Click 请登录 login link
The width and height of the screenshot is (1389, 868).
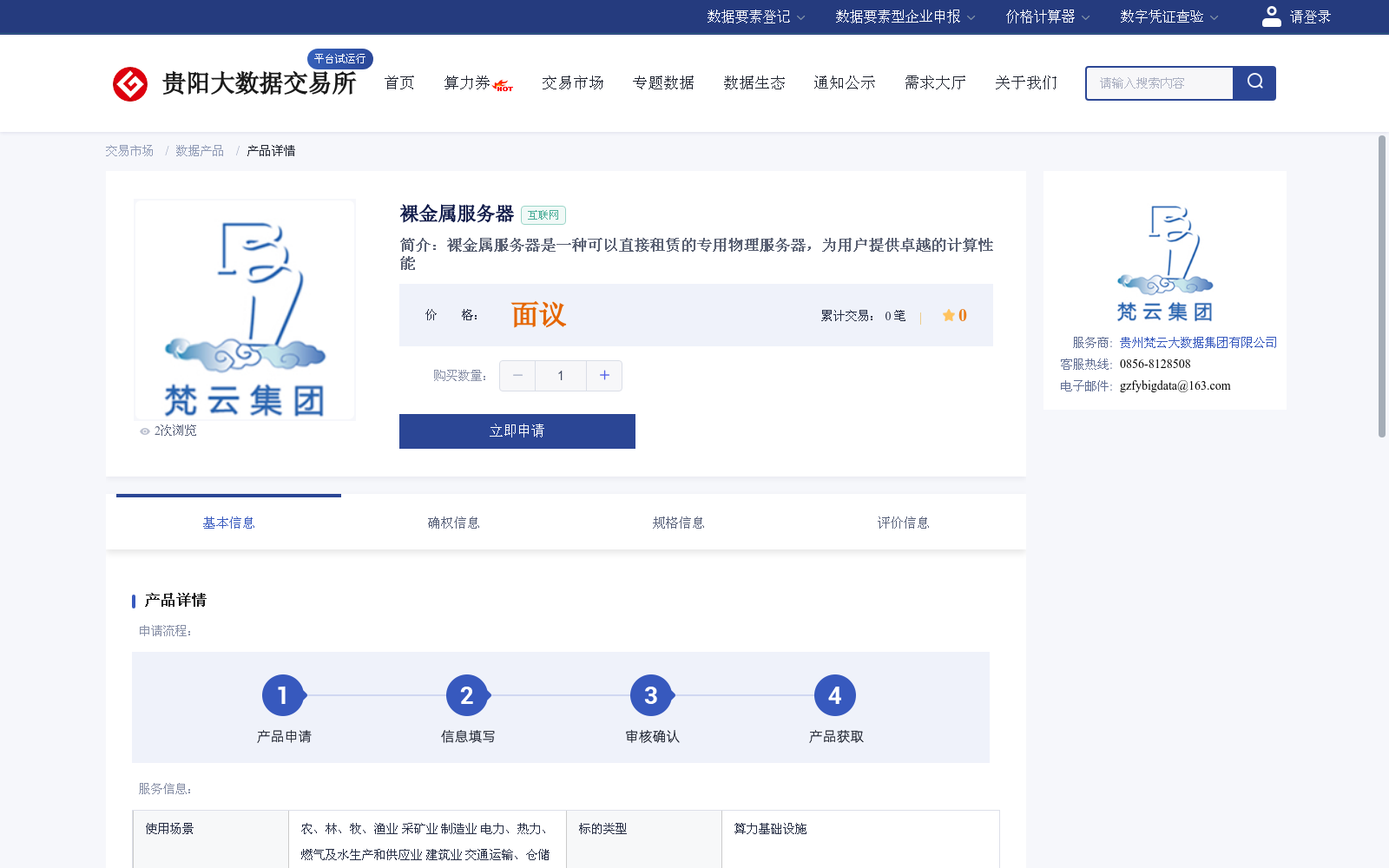[1310, 16]
